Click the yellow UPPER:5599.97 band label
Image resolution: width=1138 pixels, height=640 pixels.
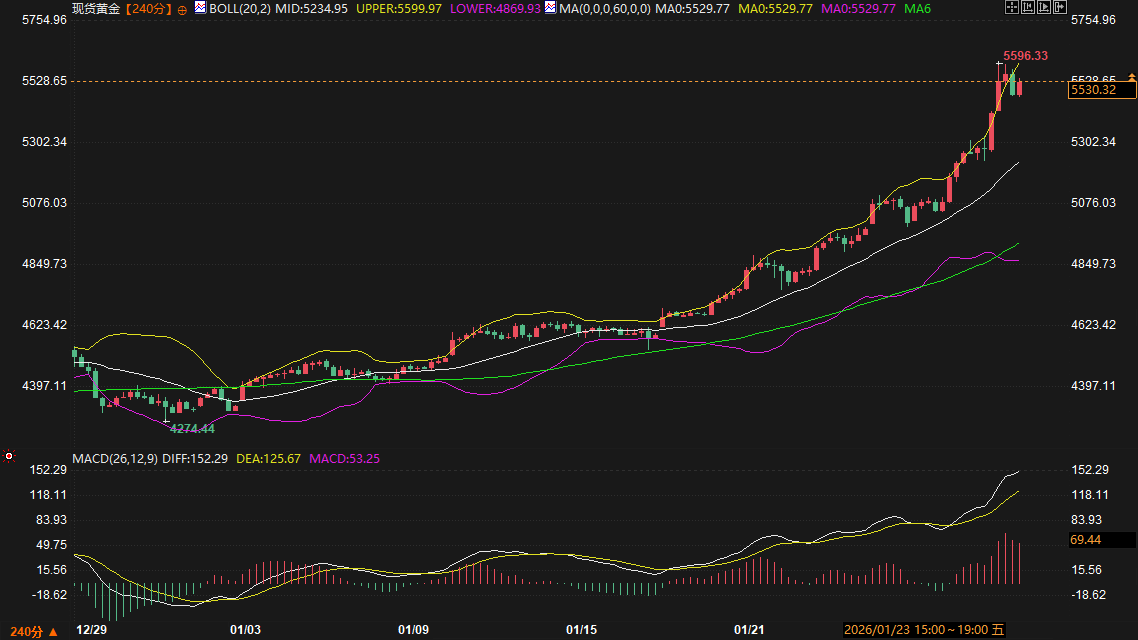click(x=398, y=9)
